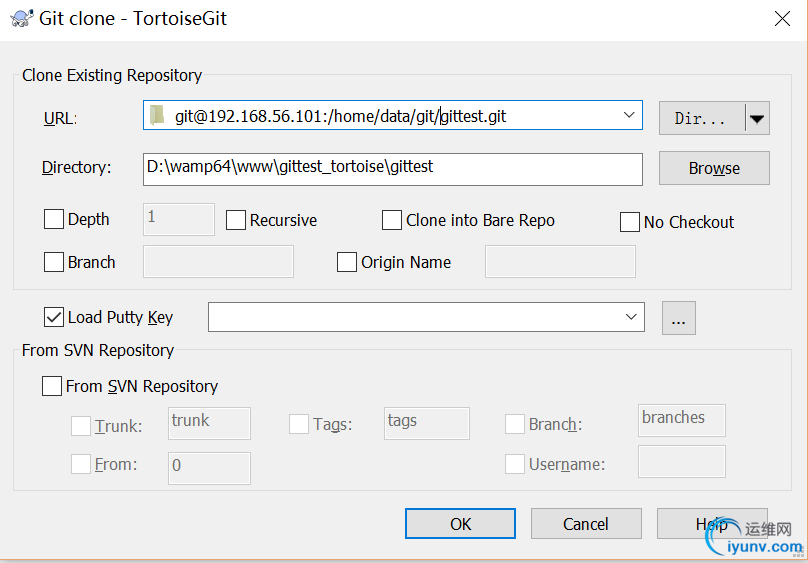Enable the Branch checkbox under Clone Existing Repository
The width and height of the screenshot is (808, 563).
click(x=54, y=262)
